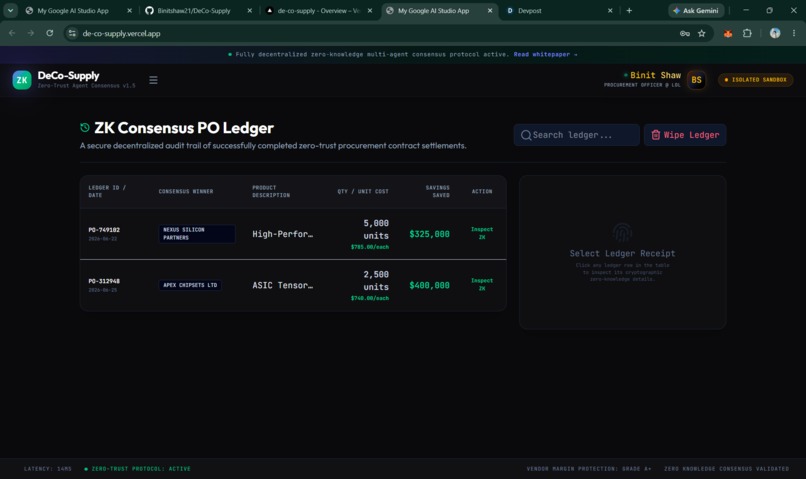Click the Savings Saved column header

click(437, 191)
